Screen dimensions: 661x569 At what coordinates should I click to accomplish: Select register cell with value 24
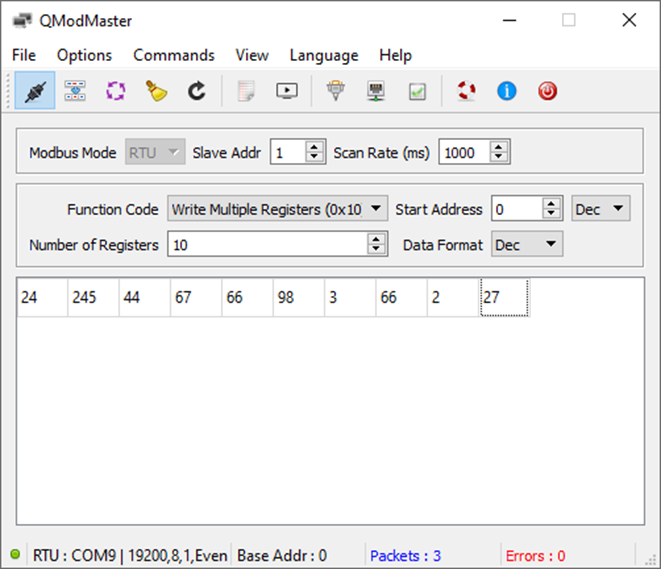pyautogui.click(x=42, y=297)
